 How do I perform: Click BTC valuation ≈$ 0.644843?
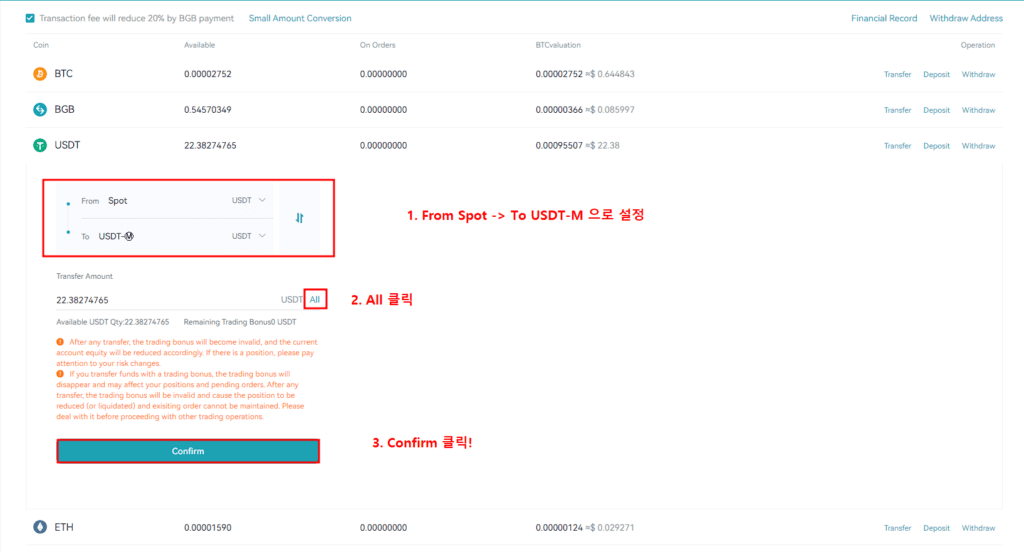point(610,74)
